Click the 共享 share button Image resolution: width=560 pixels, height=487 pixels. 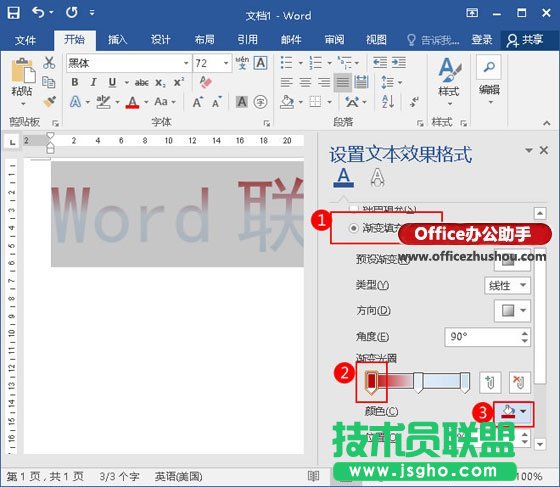coord(525,40)
